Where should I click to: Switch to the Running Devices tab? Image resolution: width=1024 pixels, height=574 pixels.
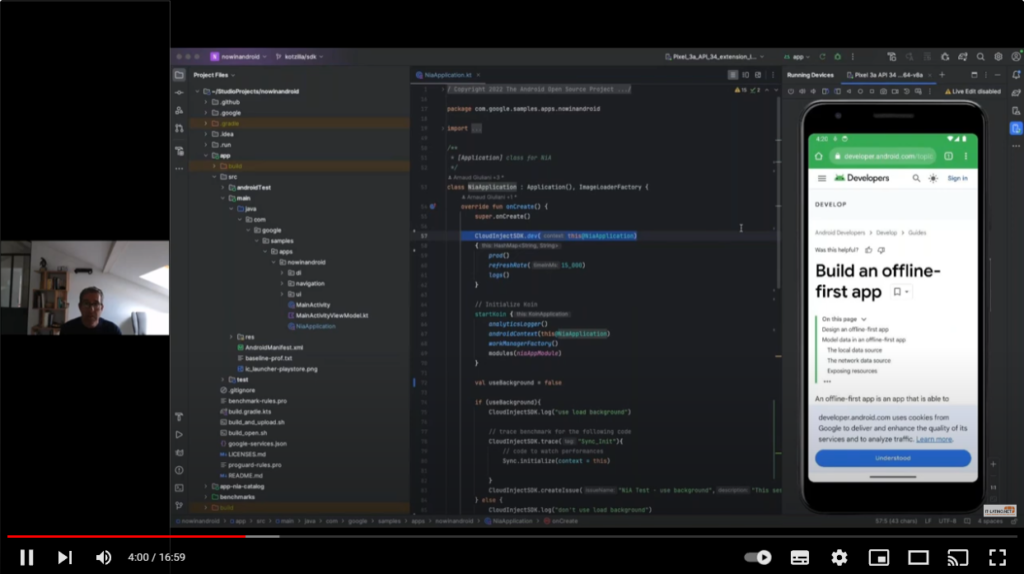click(x=809, y=75)
